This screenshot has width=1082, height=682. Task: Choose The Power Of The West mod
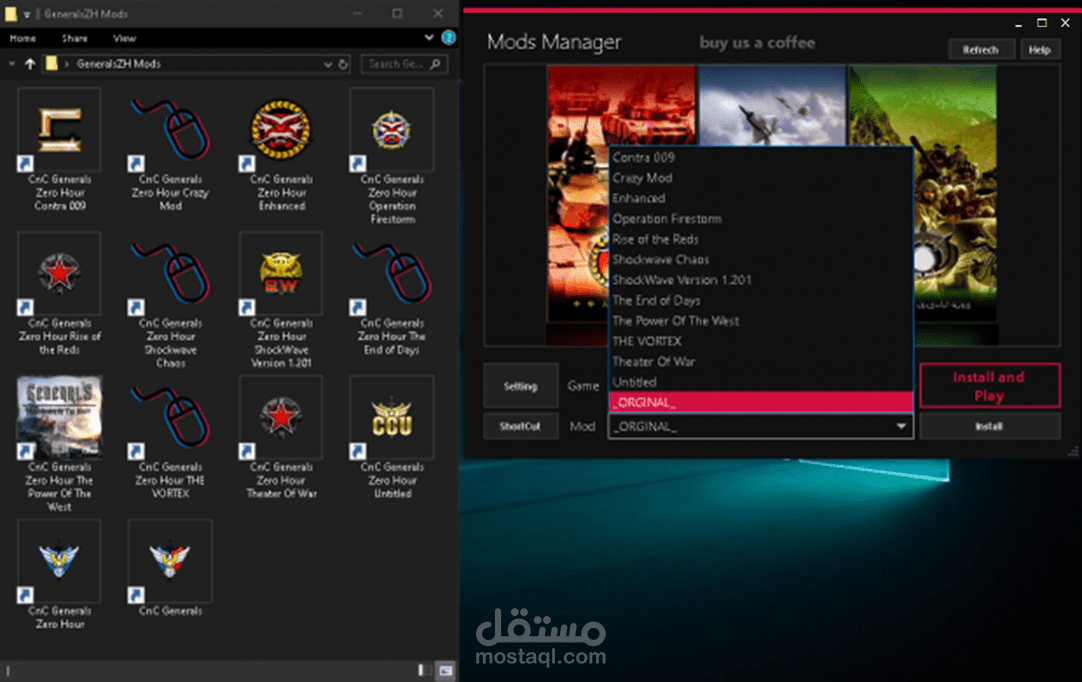point(761,321)
